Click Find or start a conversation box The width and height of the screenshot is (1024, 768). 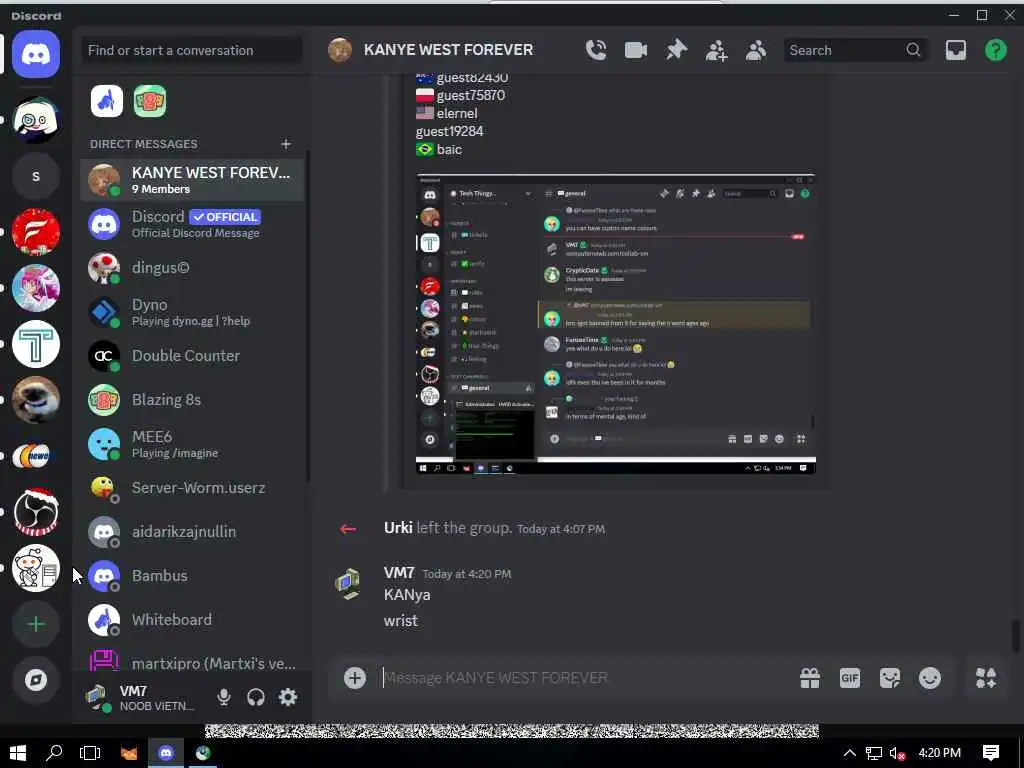[x=191, y=50]
